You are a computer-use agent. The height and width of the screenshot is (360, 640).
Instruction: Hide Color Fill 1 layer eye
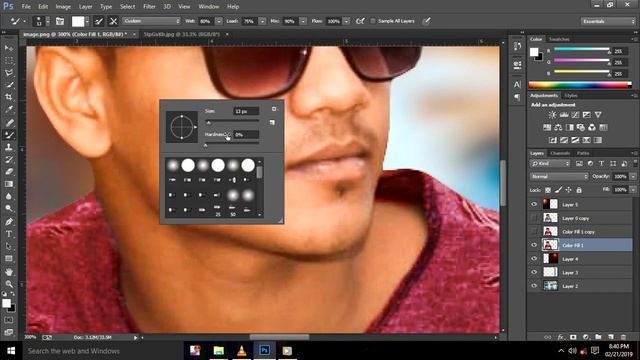point(534,245)
